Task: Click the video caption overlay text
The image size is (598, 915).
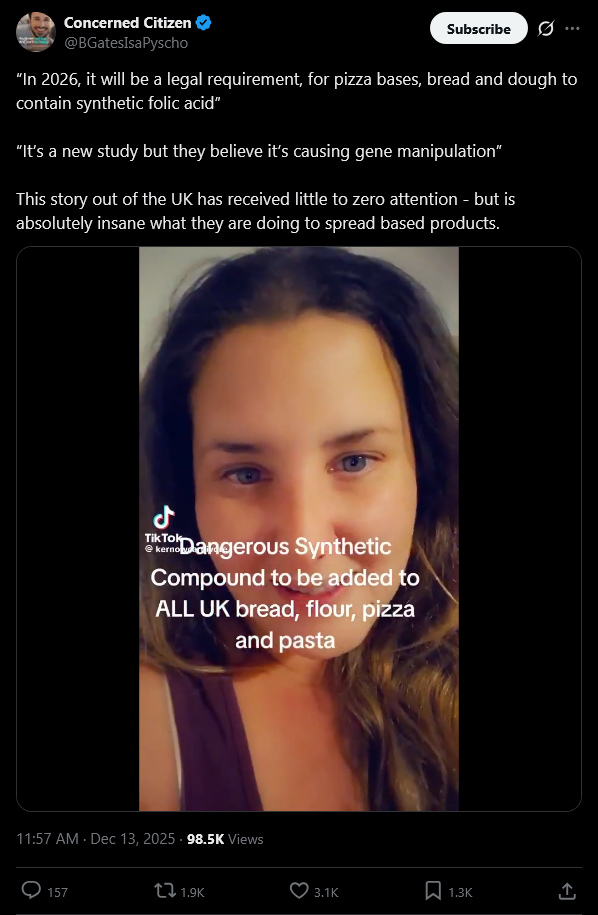Action: [x=285, y=593]
